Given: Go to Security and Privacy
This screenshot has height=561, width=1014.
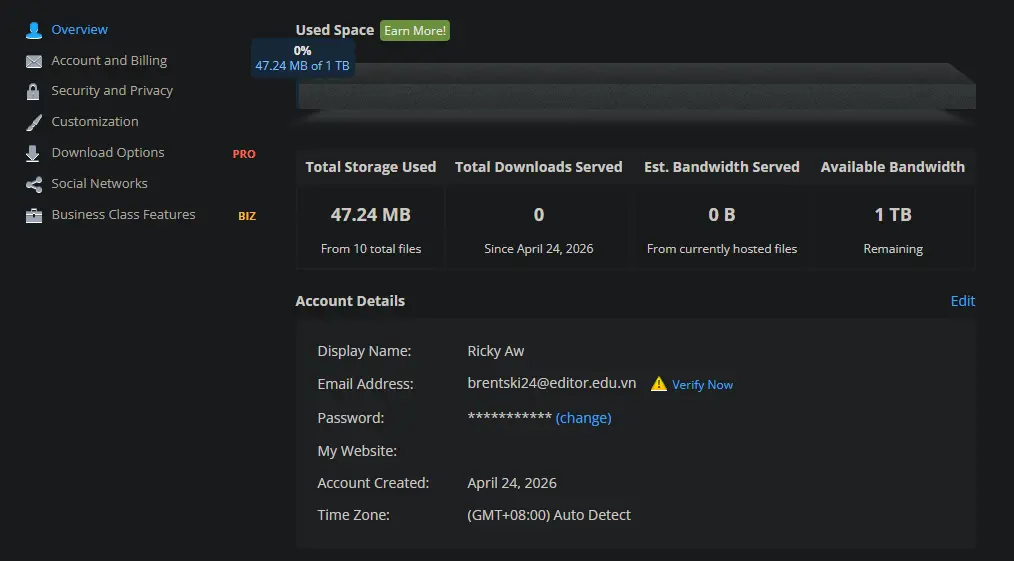Looking at the screenshot, I should pyautogui.click(x=112, y=91).
